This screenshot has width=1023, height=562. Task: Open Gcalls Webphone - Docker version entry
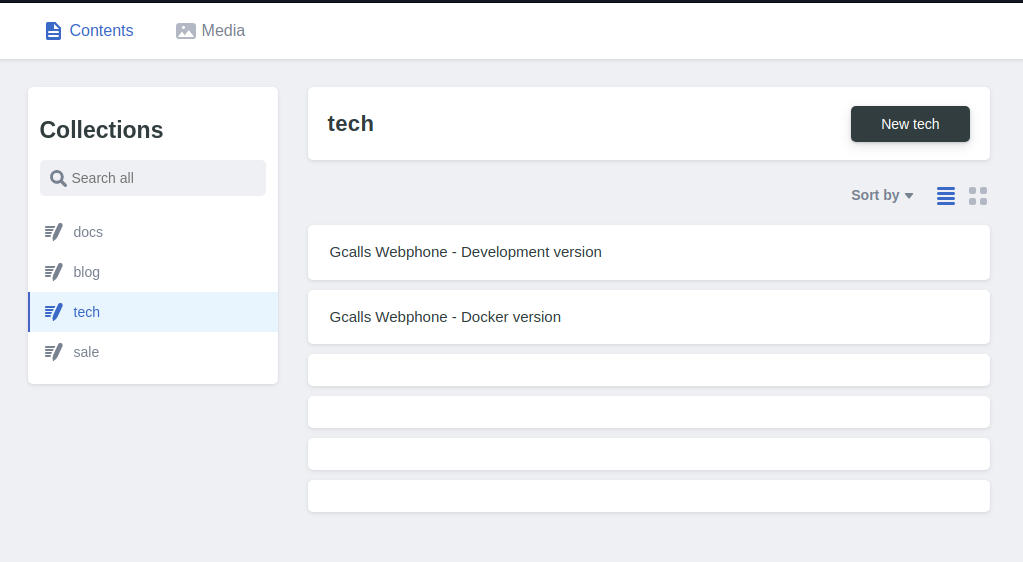point(648,317)
